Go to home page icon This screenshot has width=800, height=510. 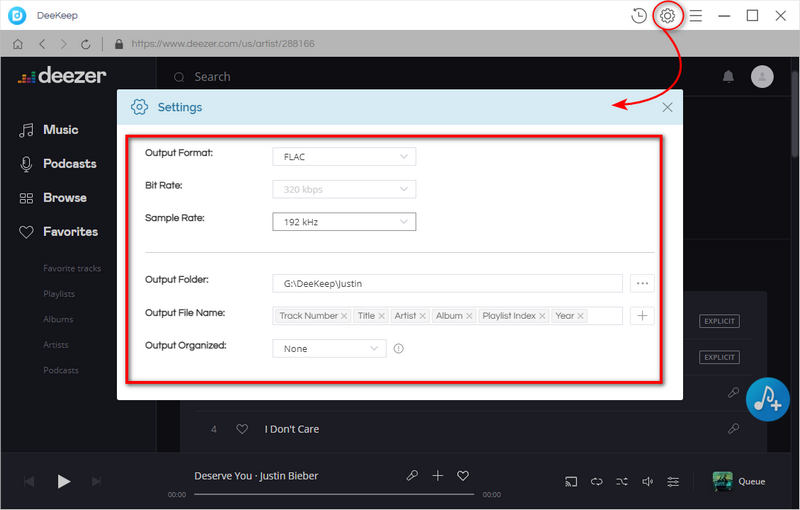click(18, 44)
